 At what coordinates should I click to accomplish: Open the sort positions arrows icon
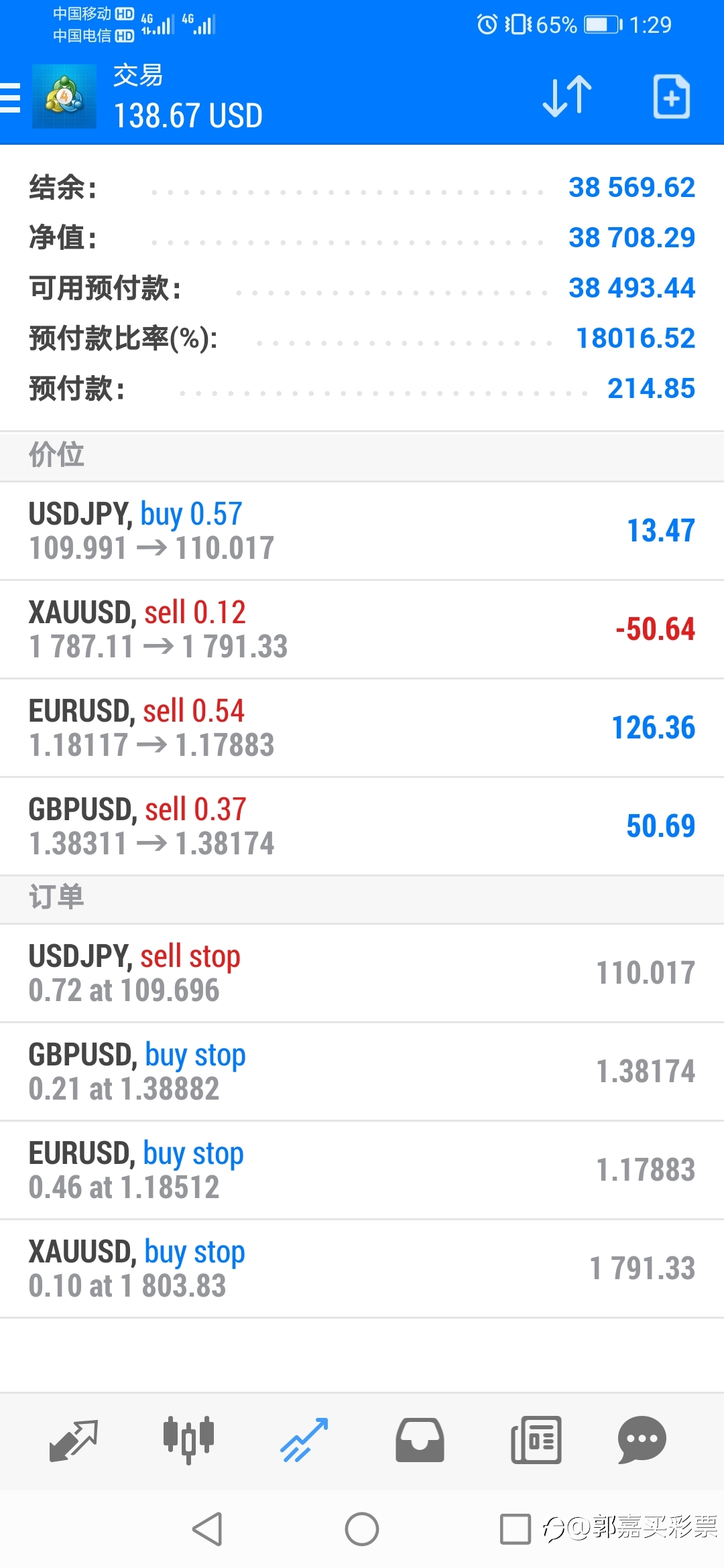pos(567,96)
